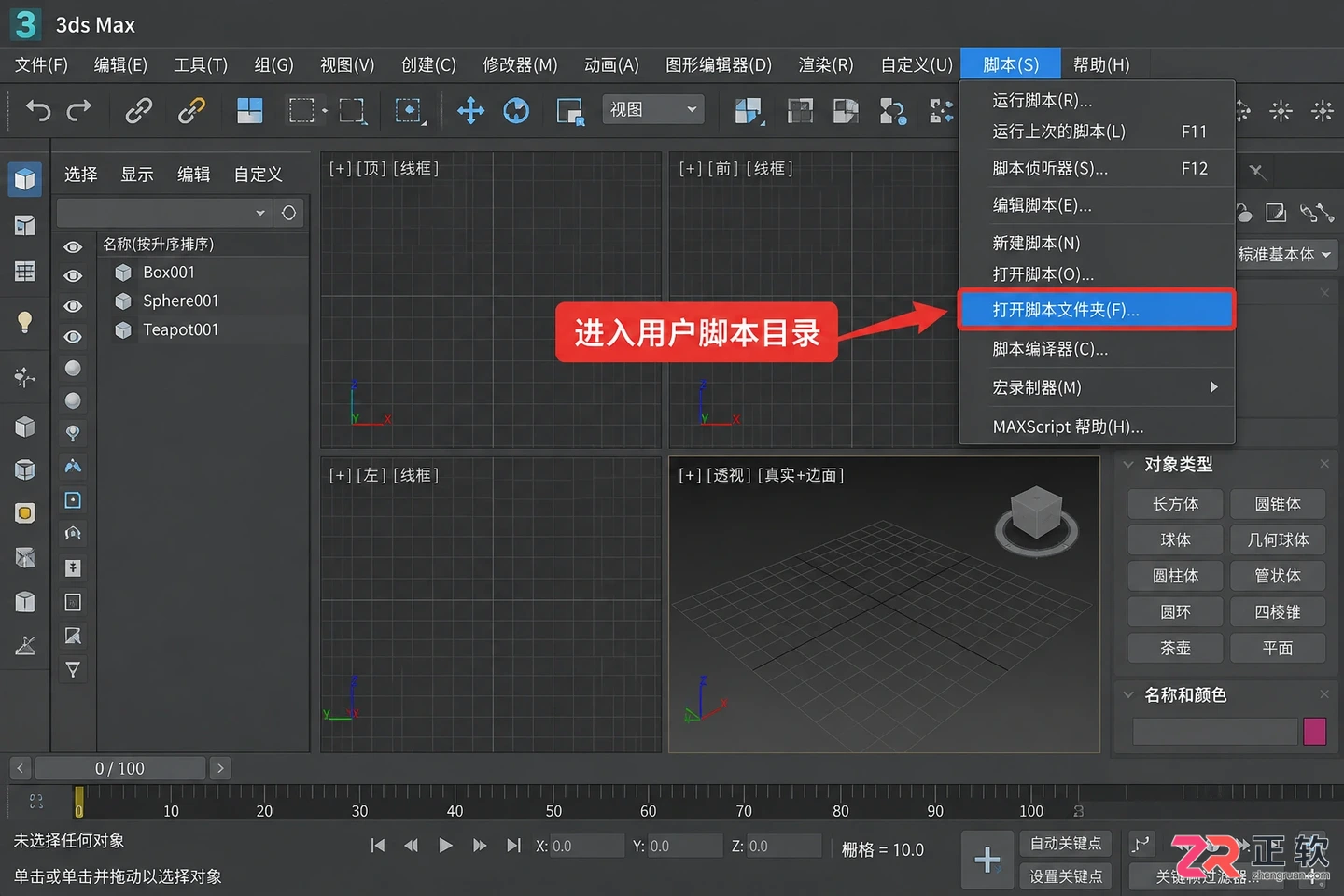The height and width of the screenshot is (896, 1344).
Task: Click the X coordinate input field
Action: click(x=586, y=846)
